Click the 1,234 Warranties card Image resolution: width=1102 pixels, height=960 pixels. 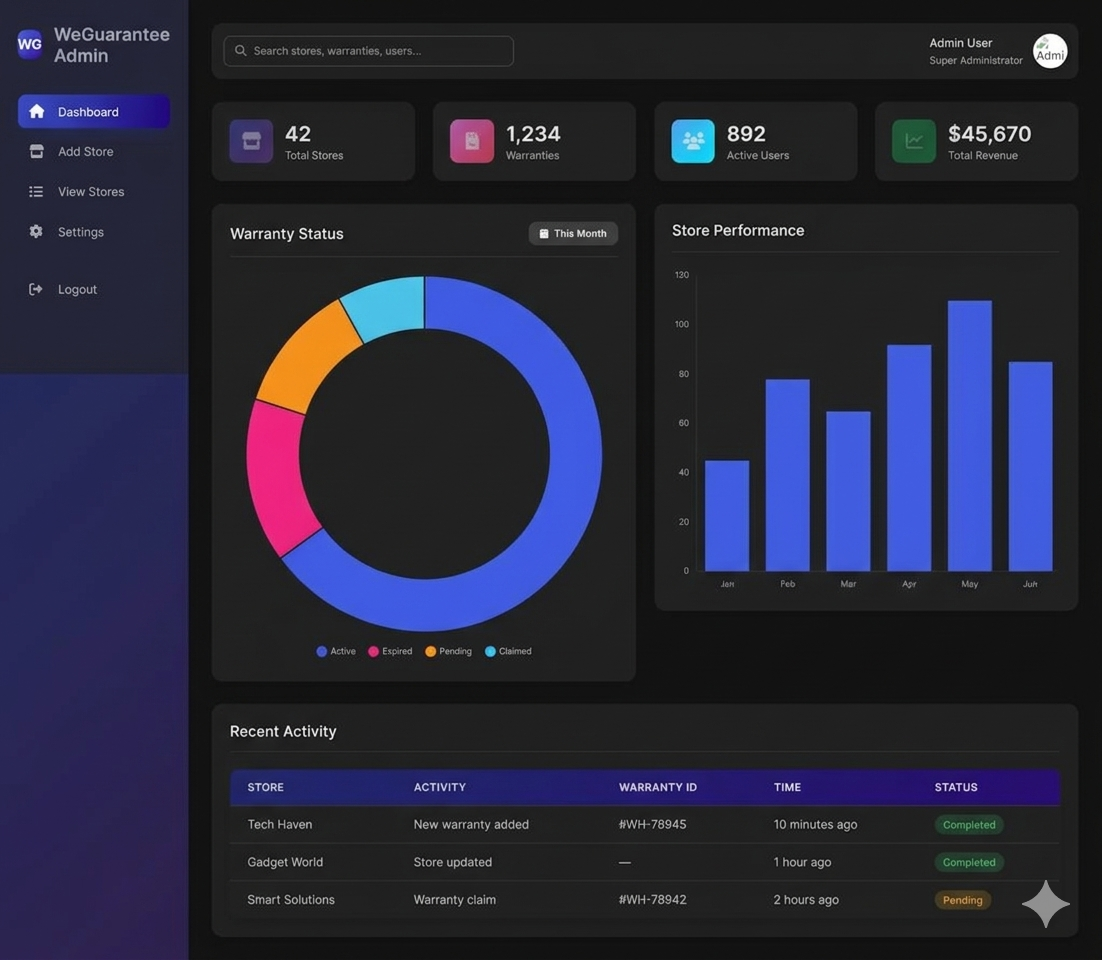click(534, 141)
